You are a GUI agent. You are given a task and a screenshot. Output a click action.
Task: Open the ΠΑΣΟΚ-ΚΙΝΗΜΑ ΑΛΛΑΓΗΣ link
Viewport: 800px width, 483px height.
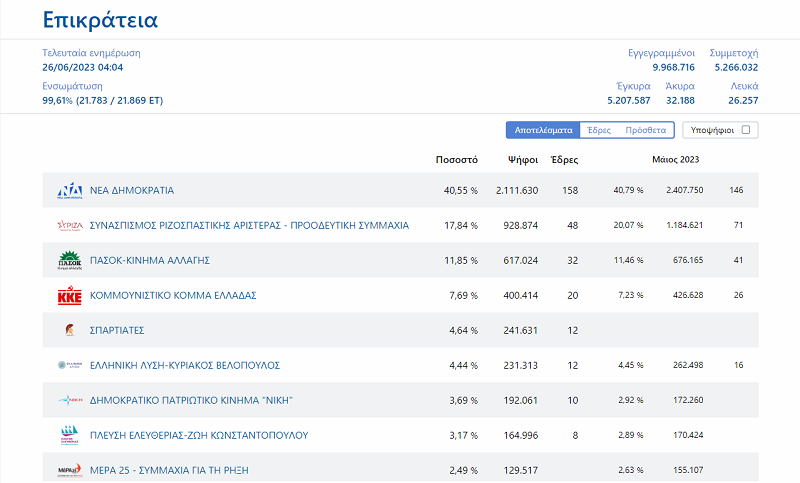149,260
